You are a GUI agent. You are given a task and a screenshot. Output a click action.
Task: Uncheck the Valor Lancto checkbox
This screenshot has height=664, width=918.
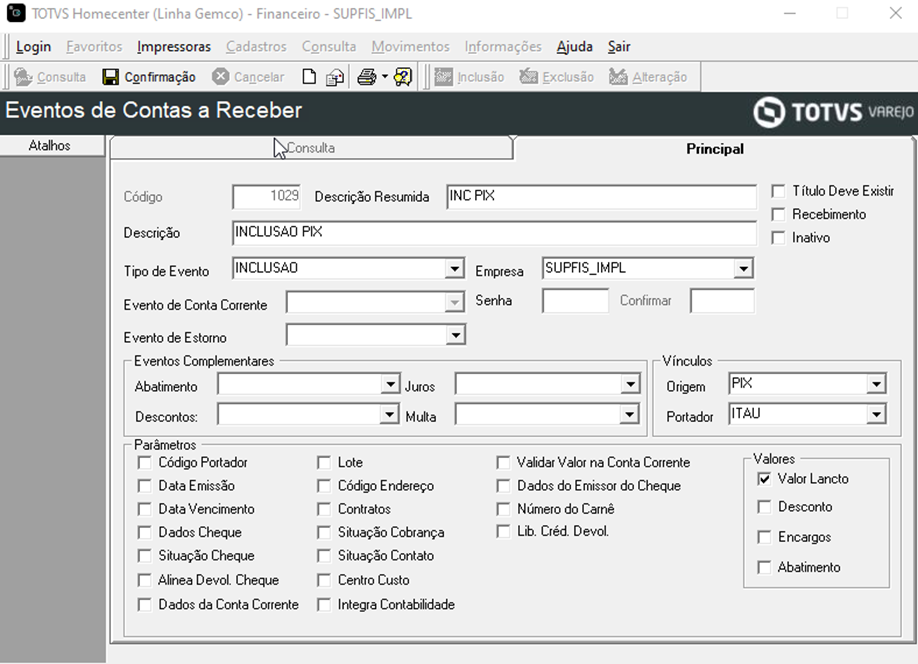(764, 479)
